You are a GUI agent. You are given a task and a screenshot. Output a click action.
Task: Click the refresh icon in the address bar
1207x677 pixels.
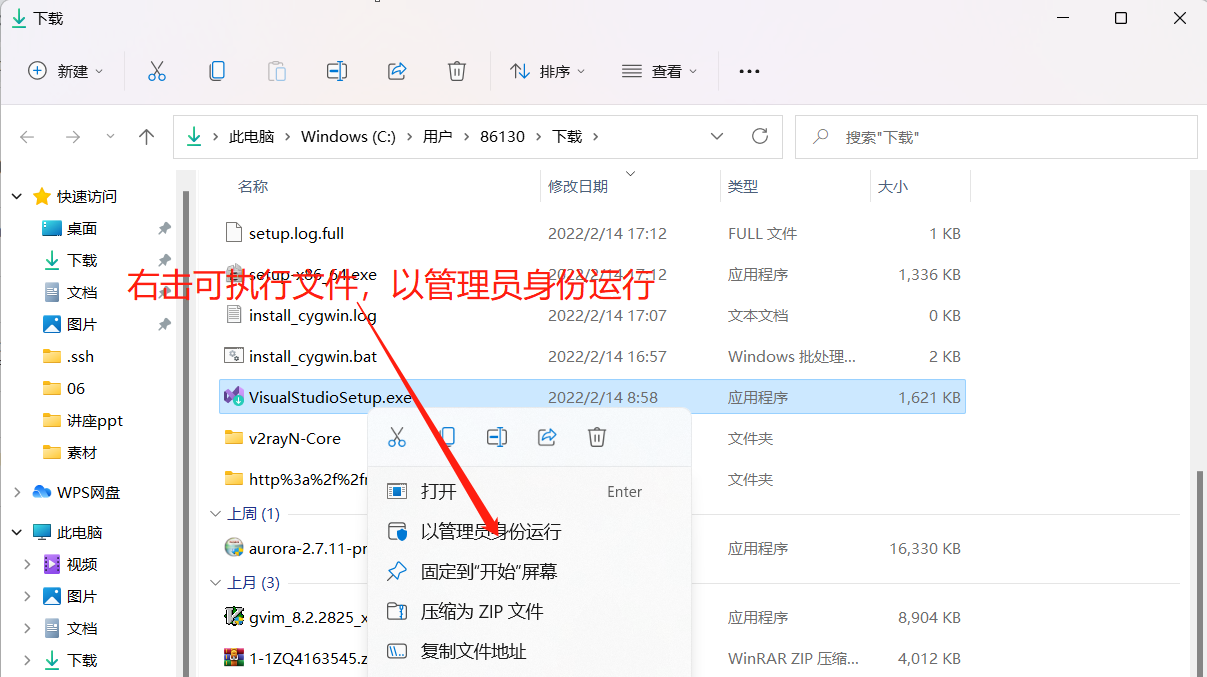pos(759,136)
